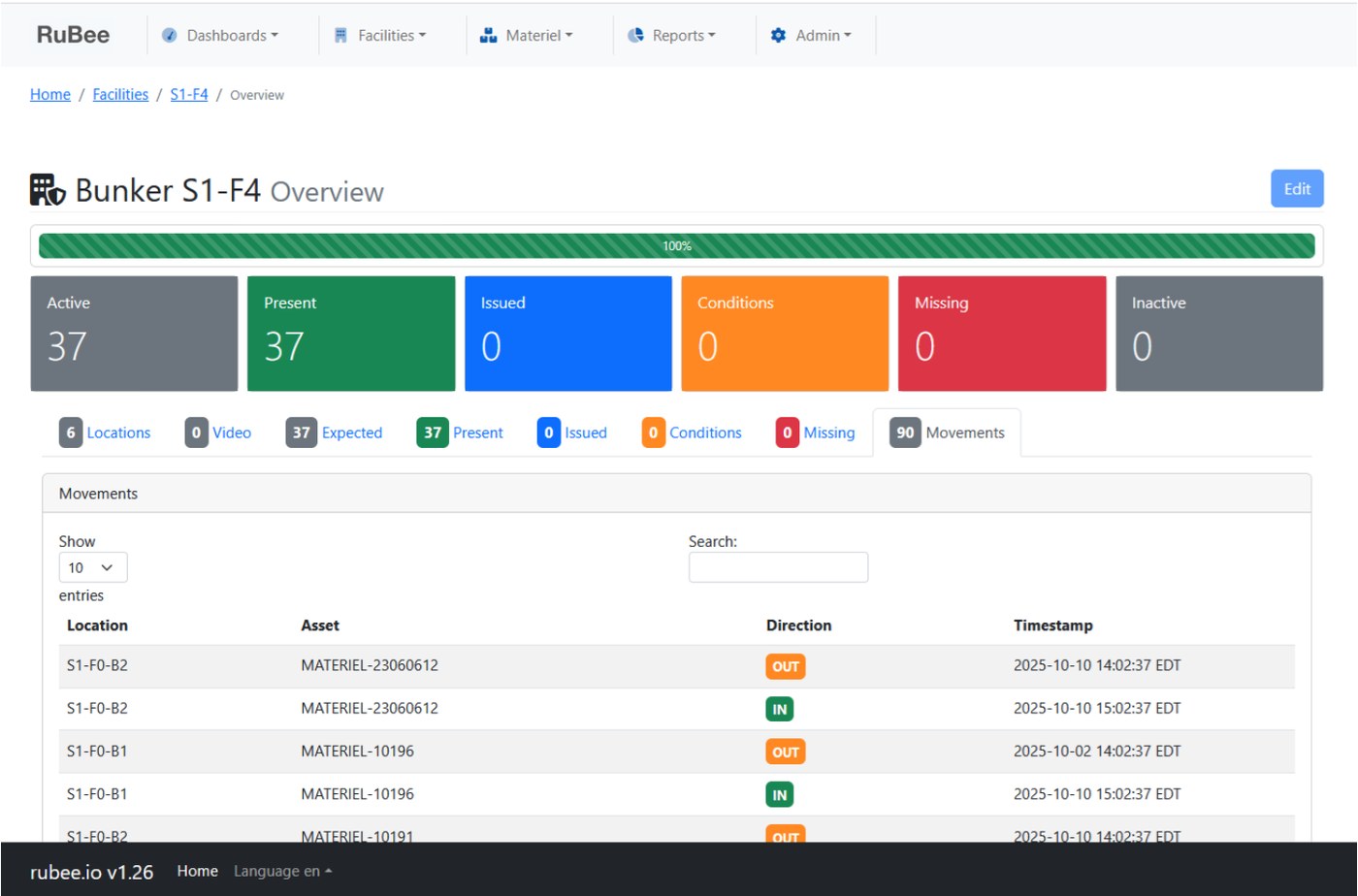The image size is (1358, 896).
Task: Open the S1-F4 breadcrumb link
Action: (189, 94)
